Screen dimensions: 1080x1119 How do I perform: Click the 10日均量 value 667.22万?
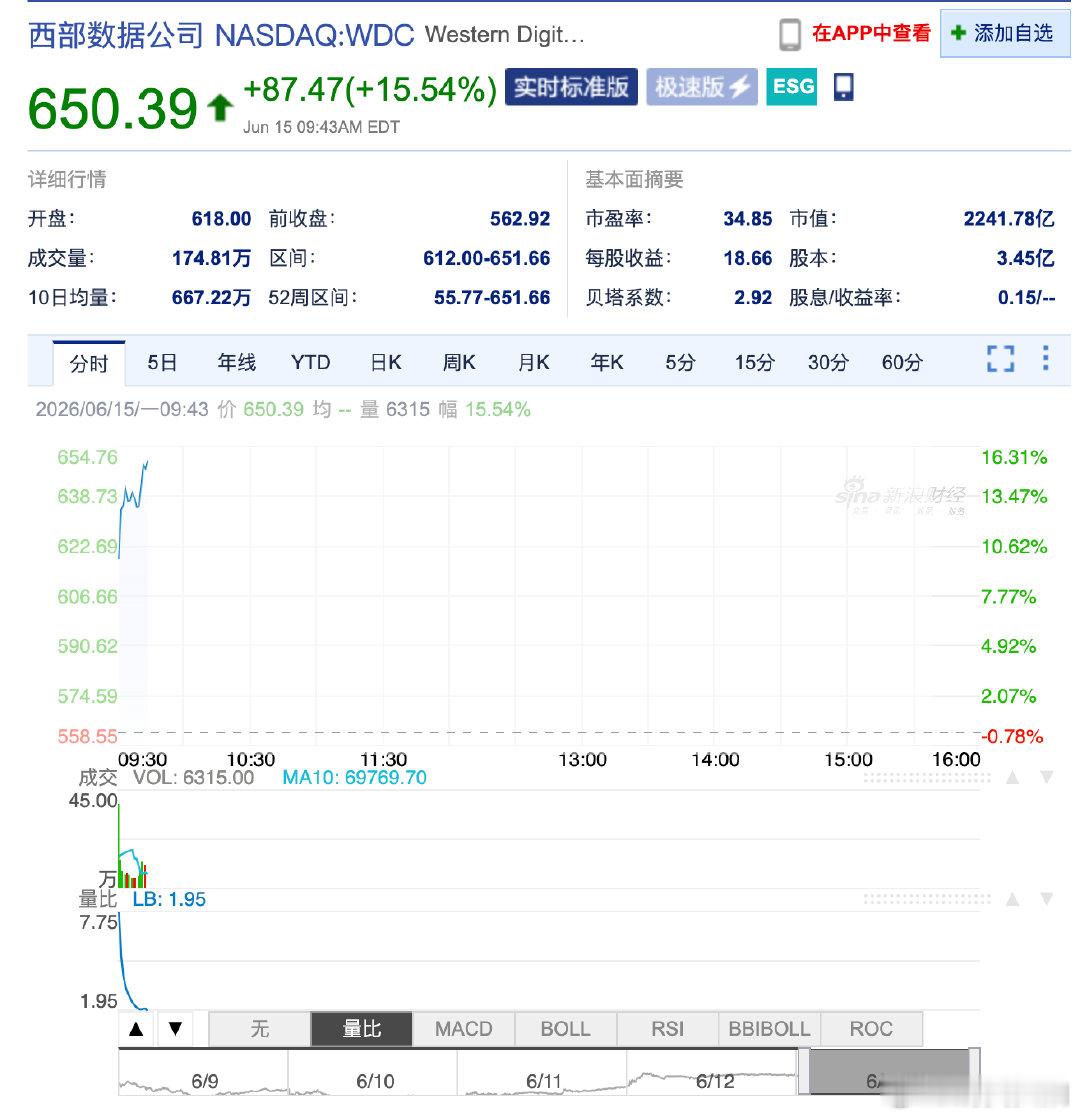click(211, 298)
